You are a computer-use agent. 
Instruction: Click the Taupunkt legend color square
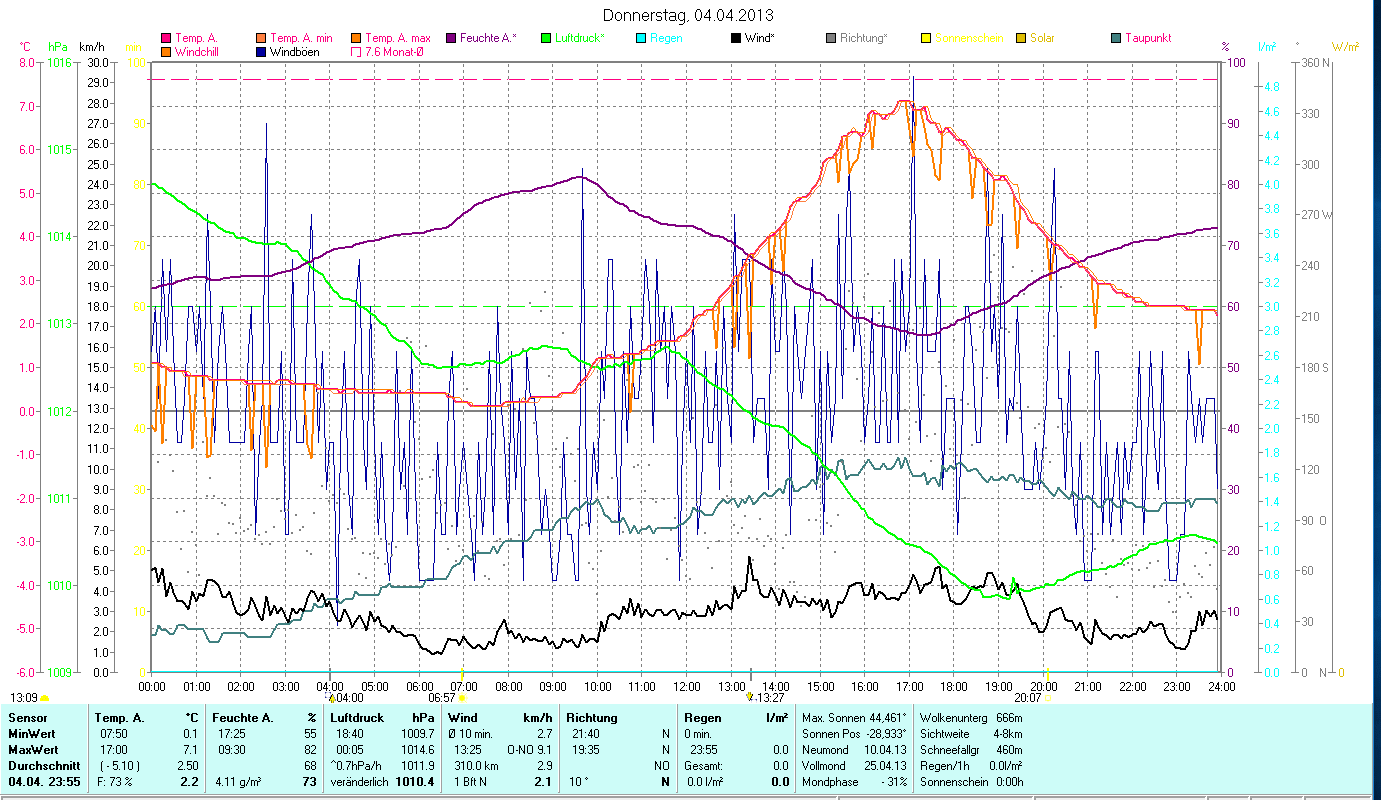coord(1116,38)
